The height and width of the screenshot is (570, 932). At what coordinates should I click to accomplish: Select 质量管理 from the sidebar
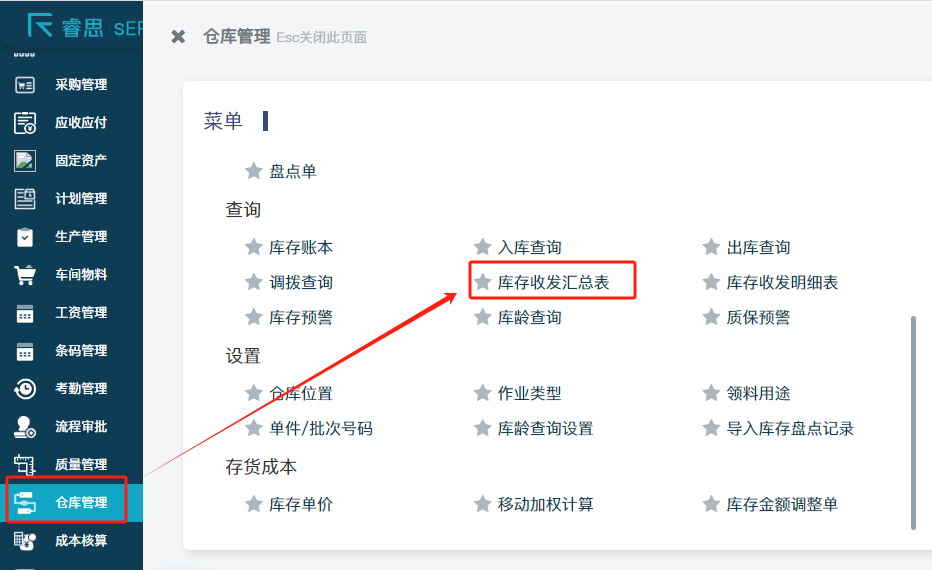[80, 465]
